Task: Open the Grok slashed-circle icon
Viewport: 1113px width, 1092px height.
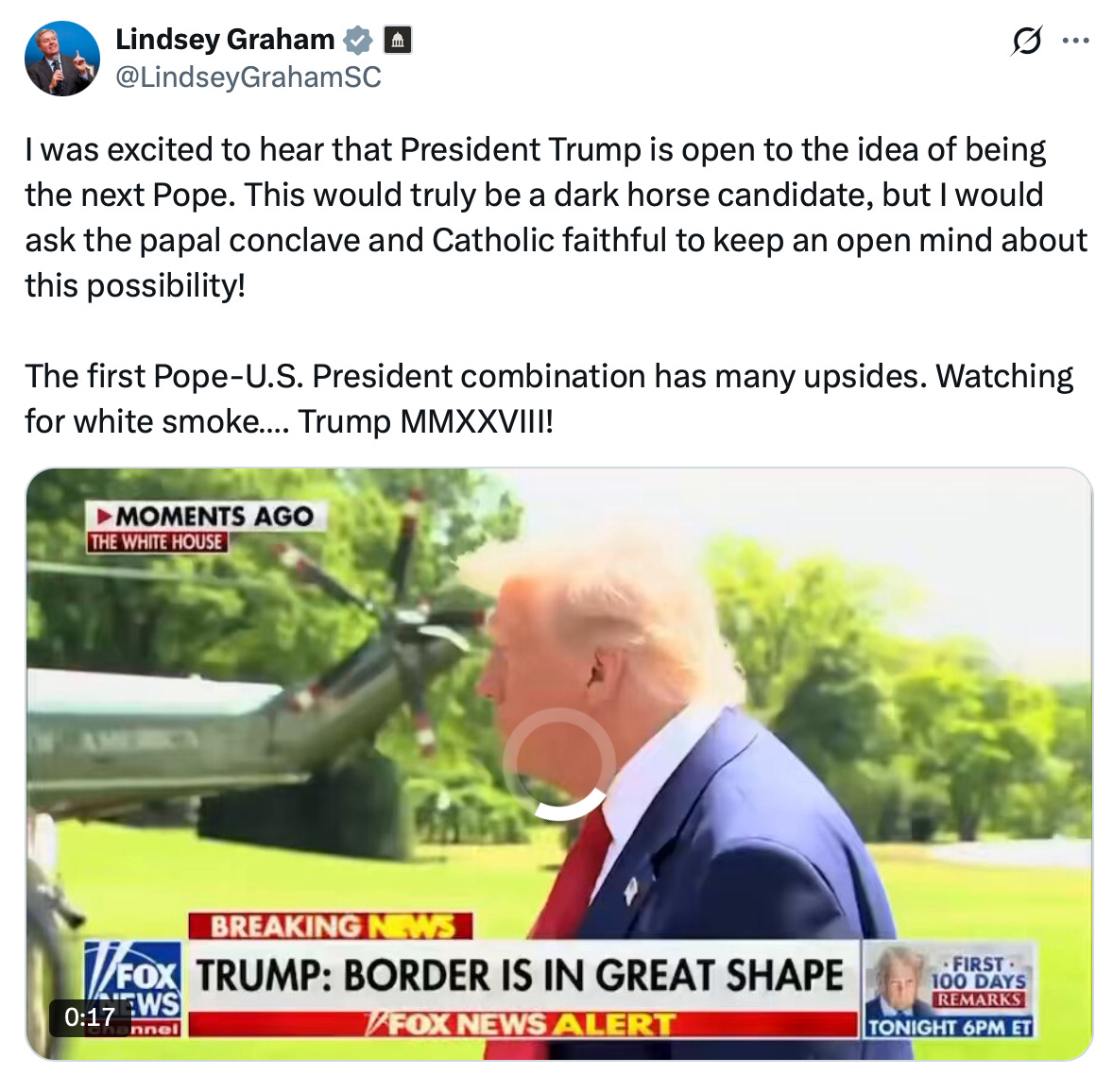Action: click(x=1026, y=41)
